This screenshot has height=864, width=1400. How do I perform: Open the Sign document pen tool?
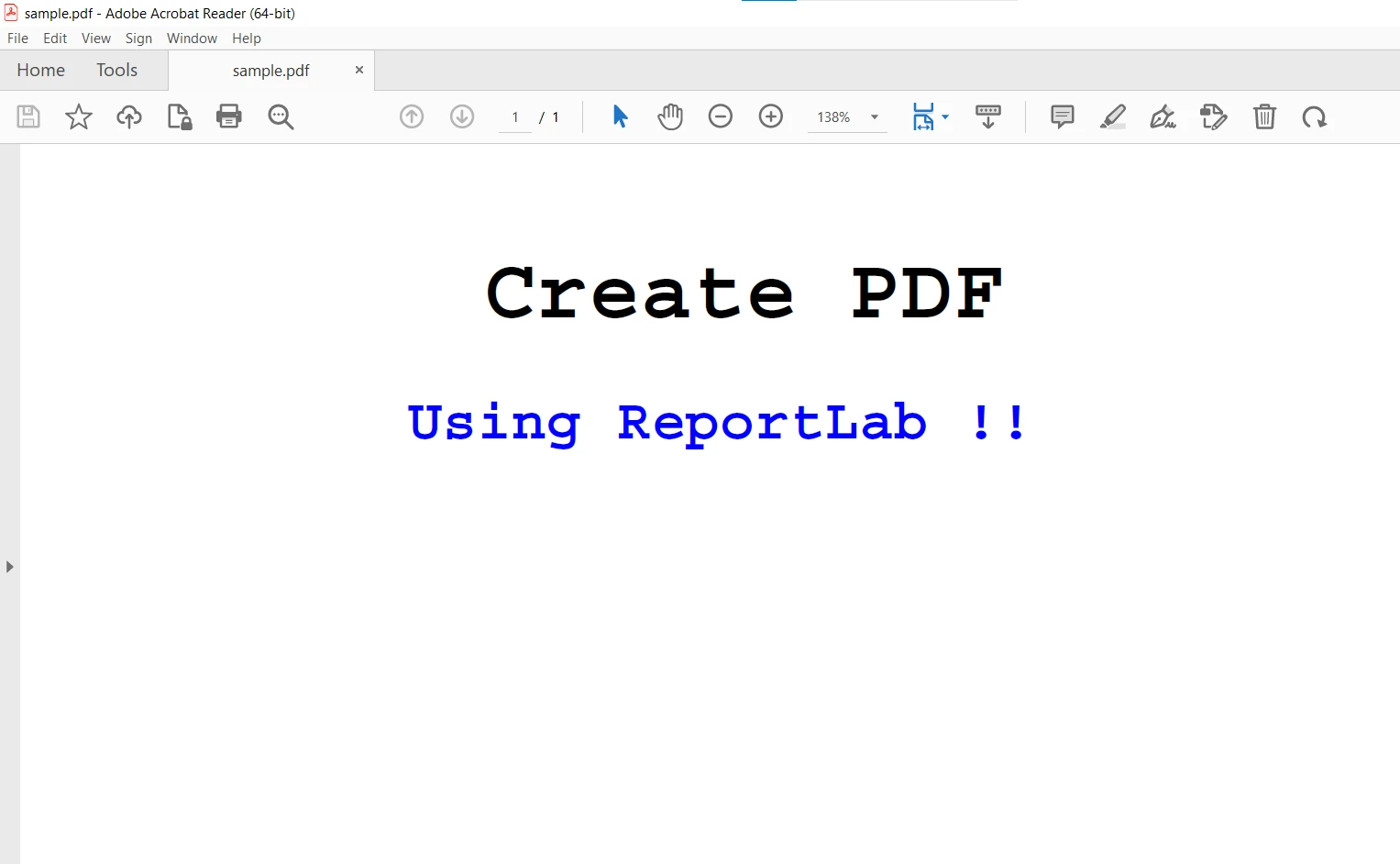(1163, 116)
